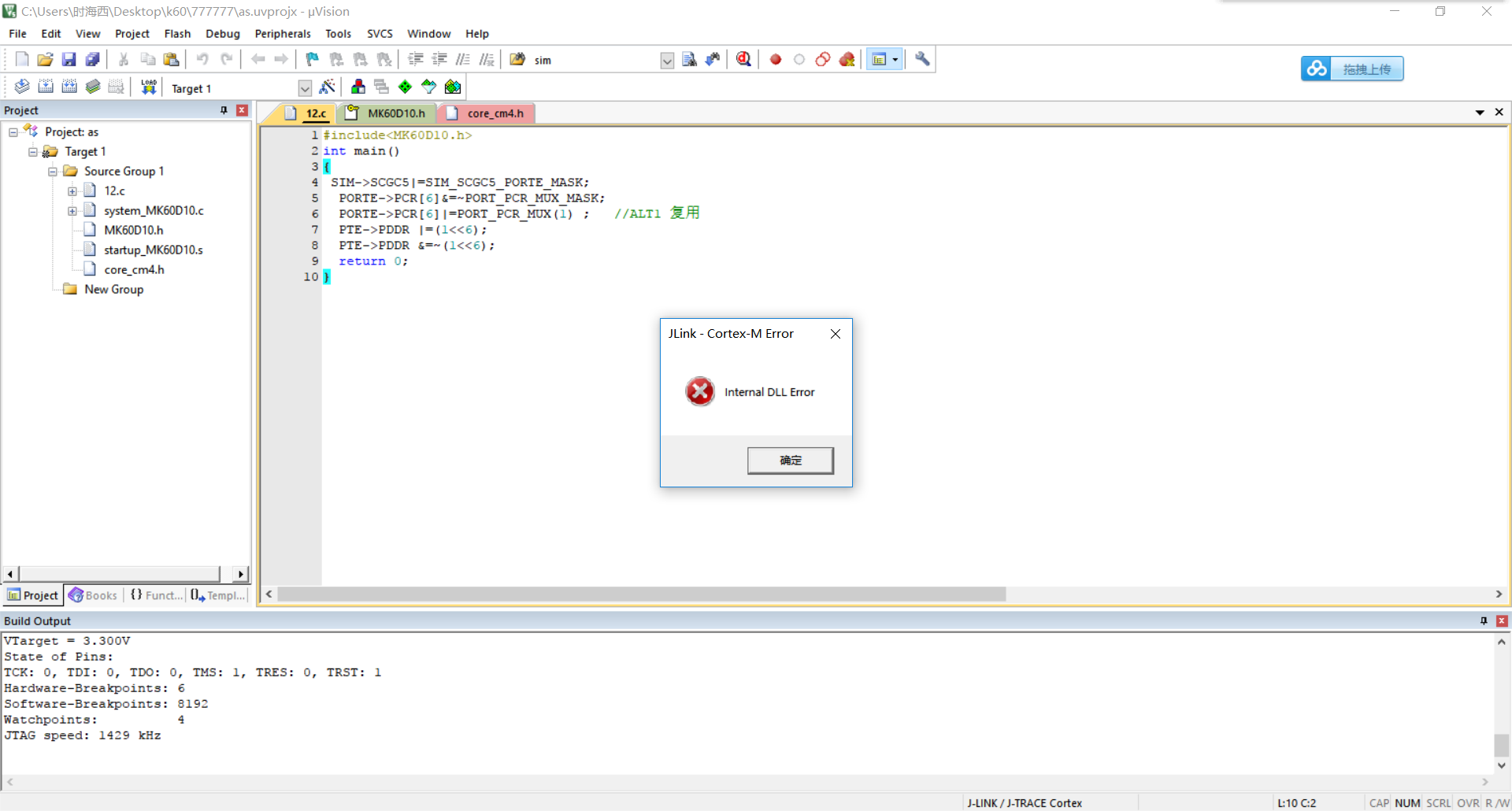Select core_cm4.h in project tree
The width and height of the screenshot is (1512, 811).
pos(134,270)
